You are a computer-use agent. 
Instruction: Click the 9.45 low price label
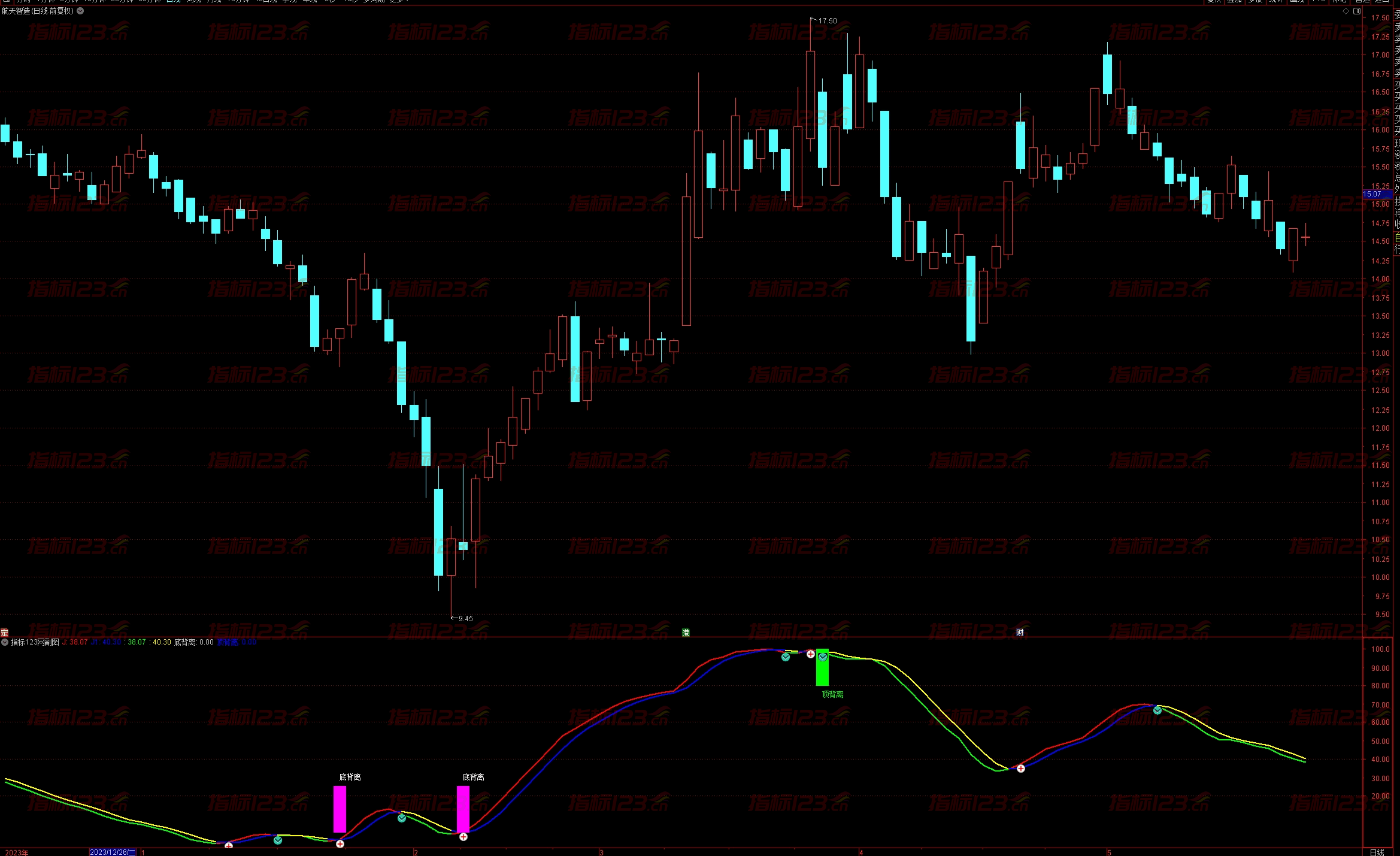[x=466, y=619]
